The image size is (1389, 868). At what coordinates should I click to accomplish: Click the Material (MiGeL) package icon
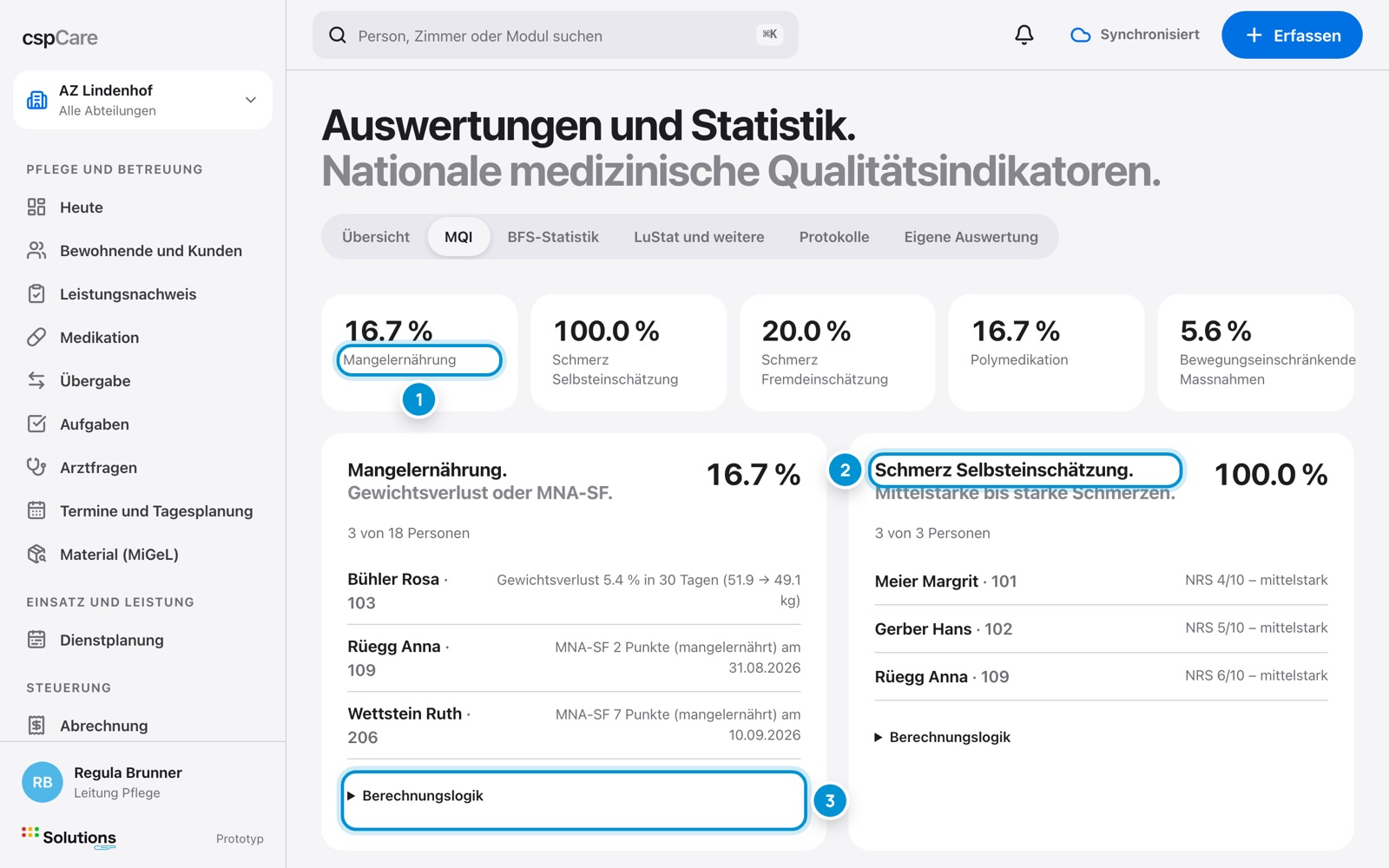pyautogui.click(x=36, y=554)
